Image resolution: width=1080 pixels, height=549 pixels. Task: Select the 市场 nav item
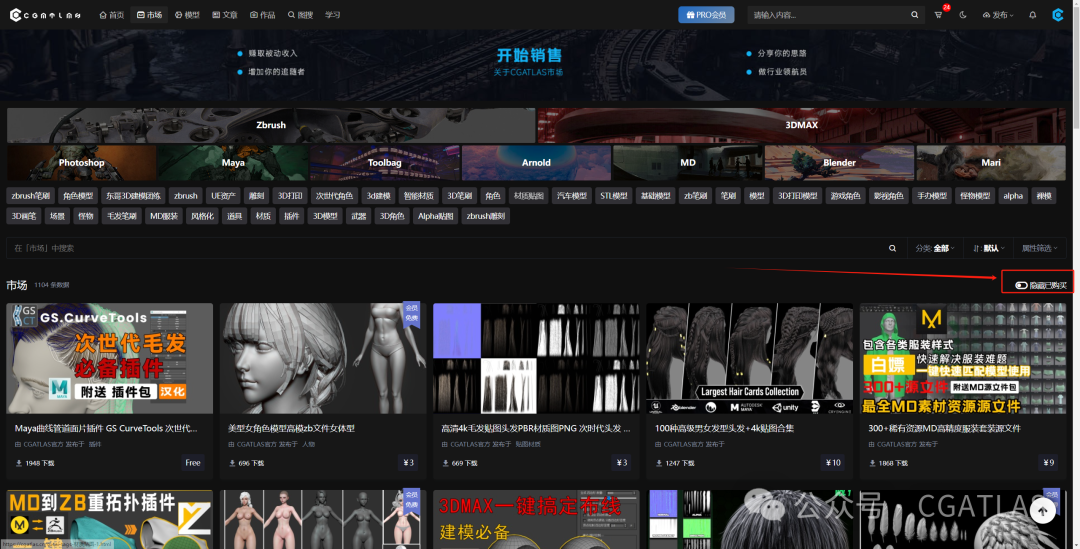pyautogui.click(x=149, y=14)
